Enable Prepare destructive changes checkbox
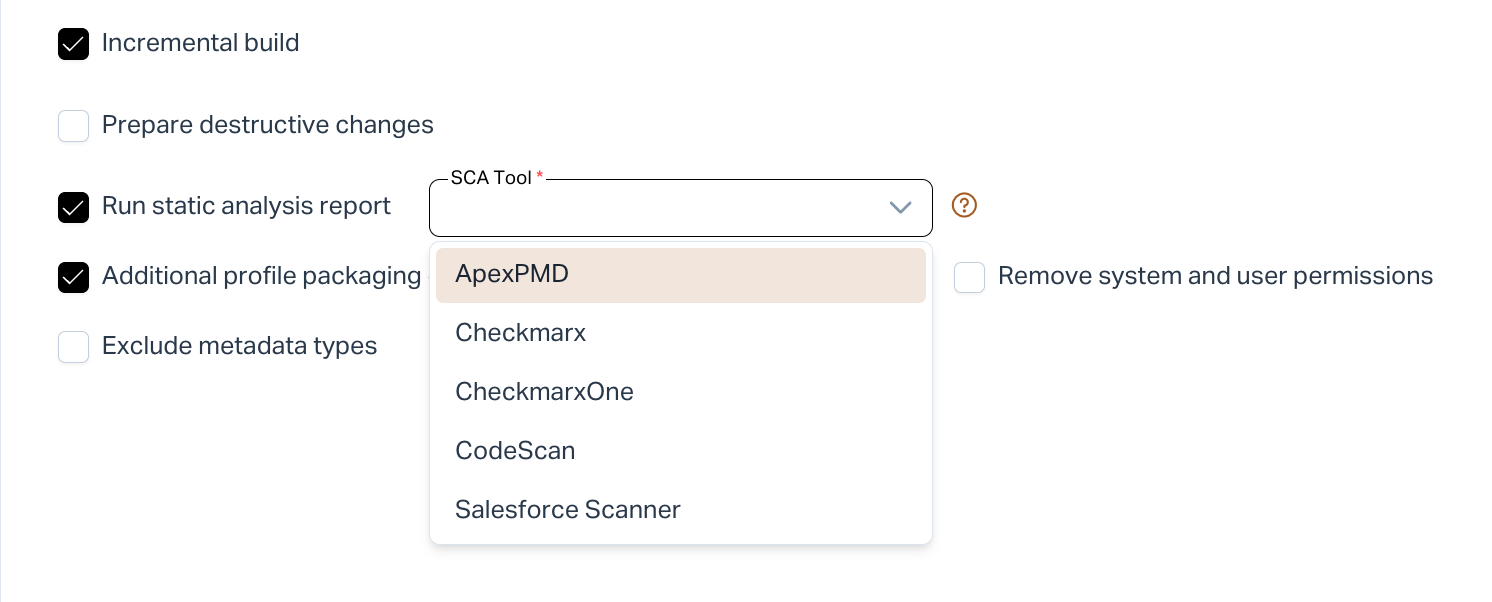 pyautogui.click(x=74, y=126)
